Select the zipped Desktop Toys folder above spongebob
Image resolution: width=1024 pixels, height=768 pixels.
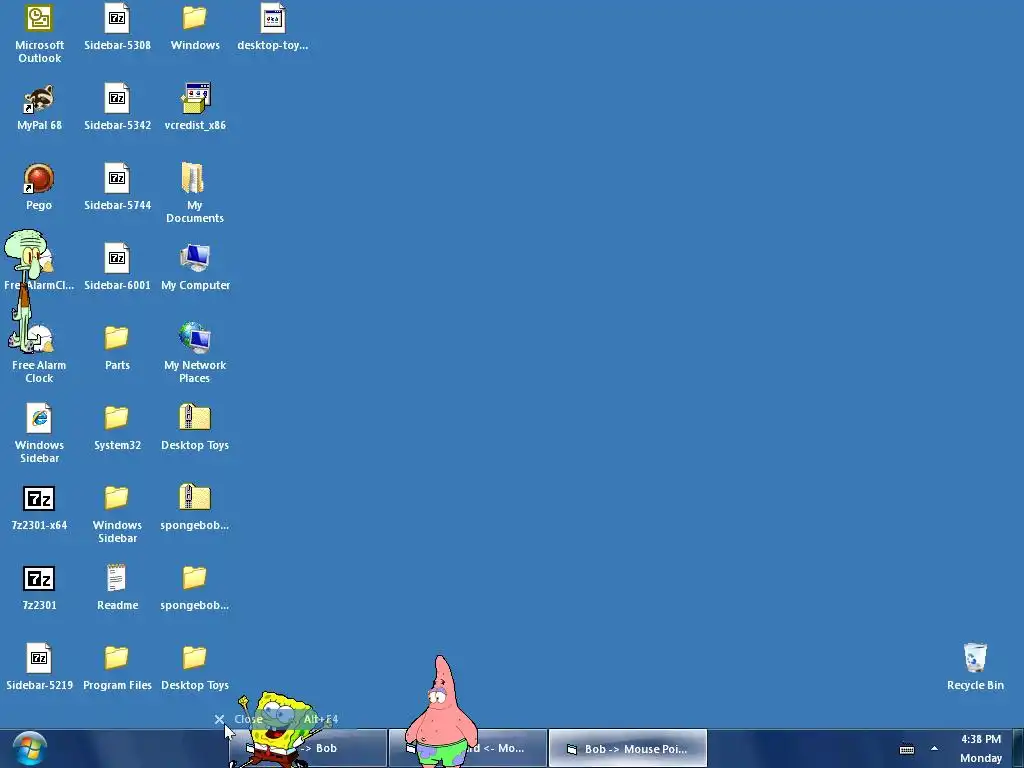tap(195, 419)
